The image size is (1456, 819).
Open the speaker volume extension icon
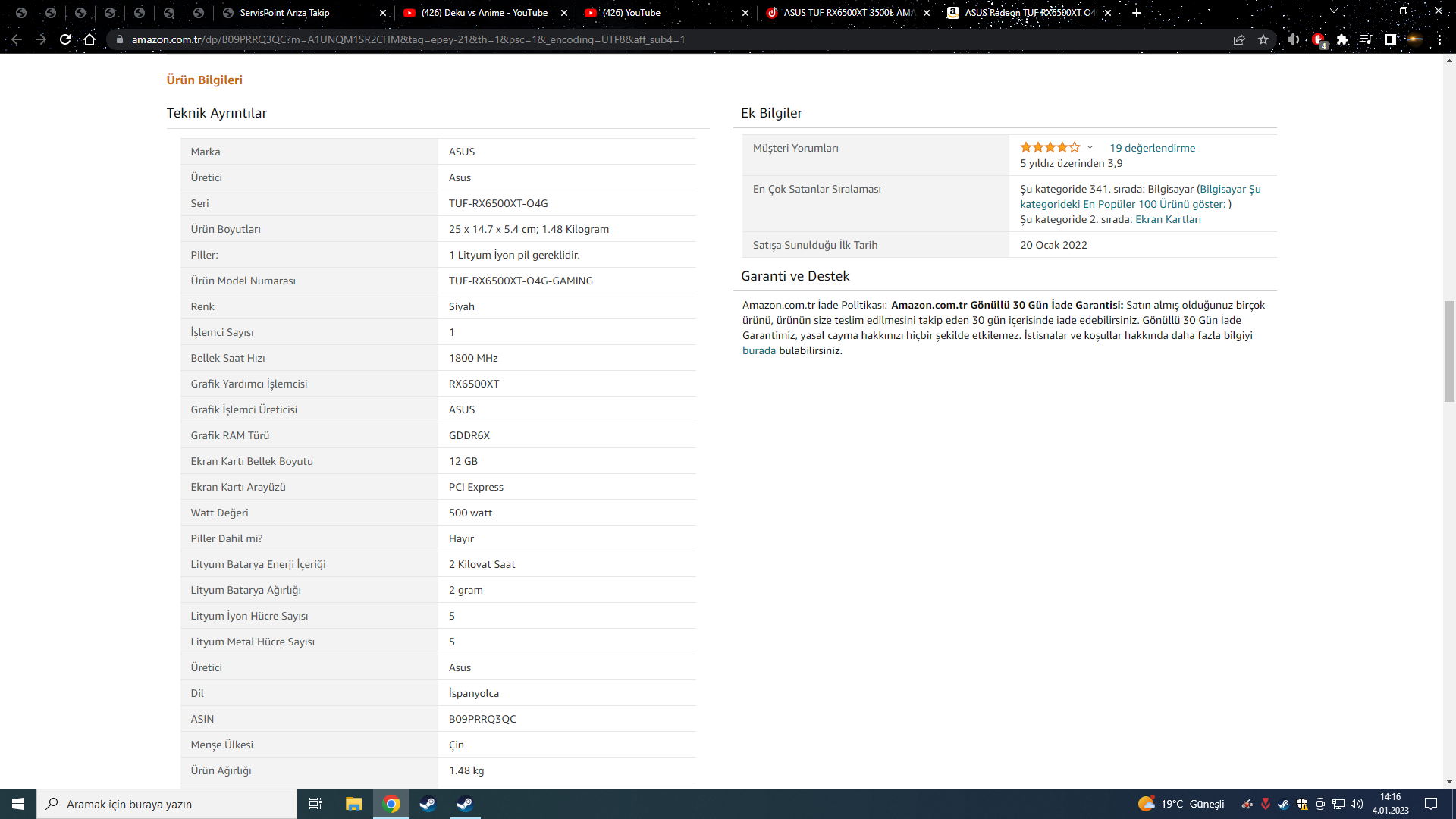point(1293,39)
